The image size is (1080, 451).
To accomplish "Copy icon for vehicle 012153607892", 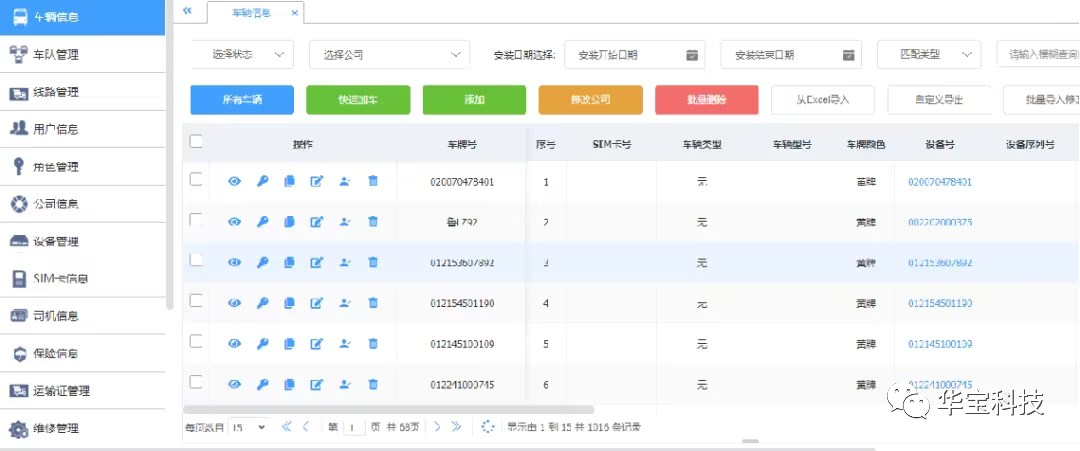I will tap(289, 262).
